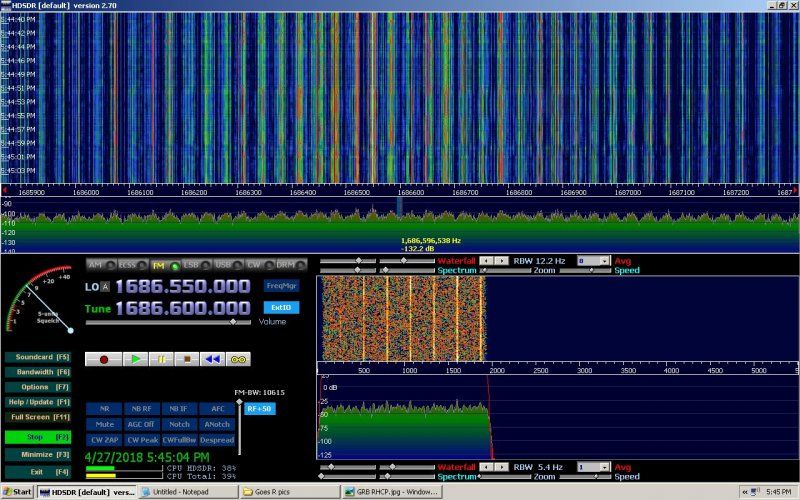
Task: Open Help / Update [F1]
Action: coord(38,402)
